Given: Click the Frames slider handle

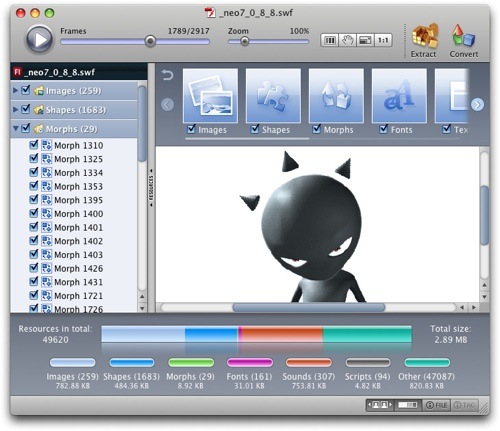Looking at the screenshot, I should click(150, 41).
